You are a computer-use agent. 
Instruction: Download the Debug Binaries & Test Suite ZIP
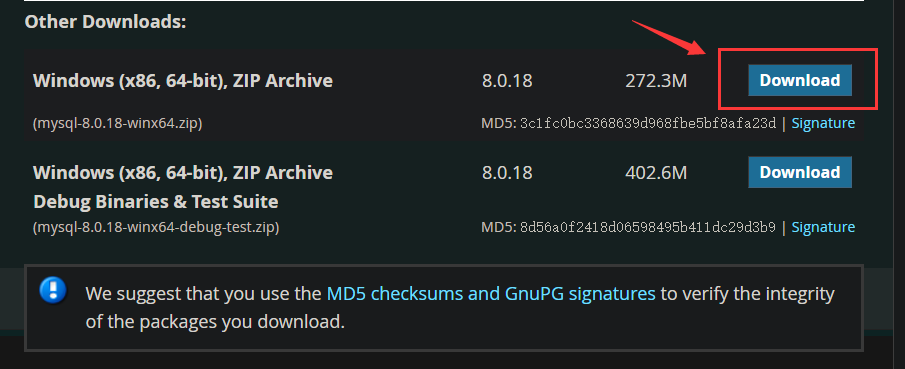tap(800, 172)
